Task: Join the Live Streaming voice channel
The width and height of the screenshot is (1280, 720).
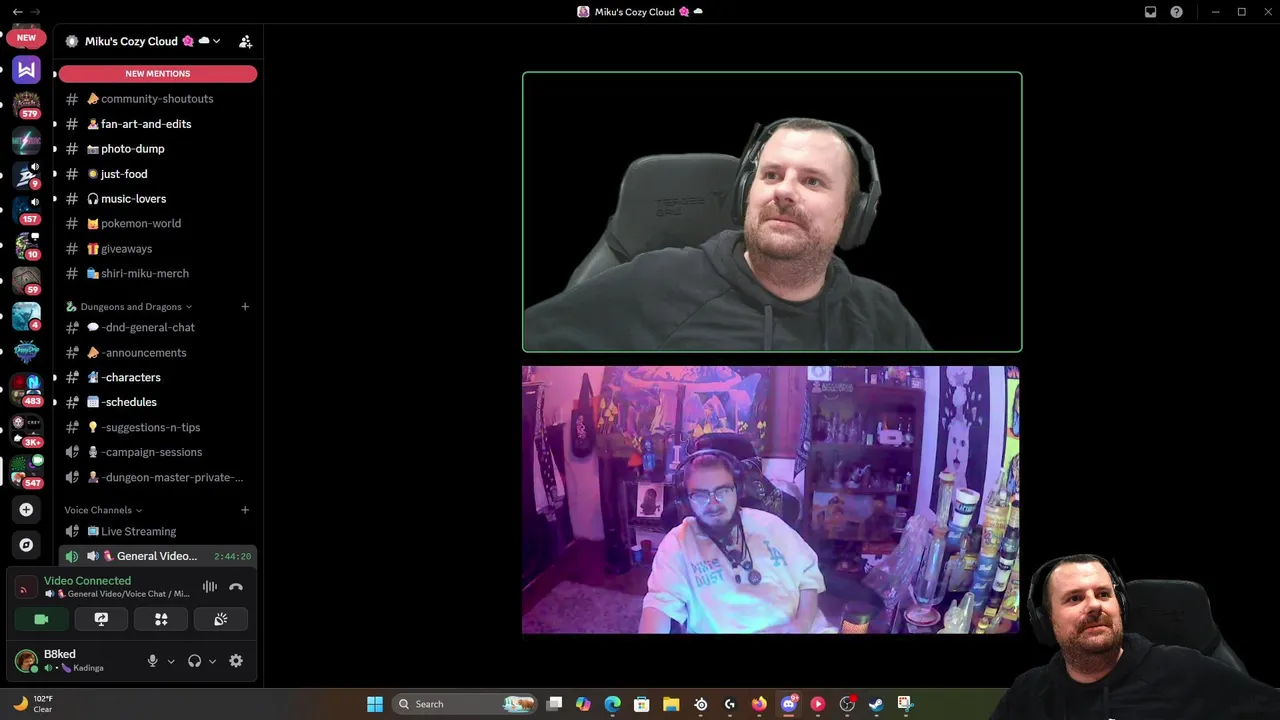Action: [x=158, y=532]
